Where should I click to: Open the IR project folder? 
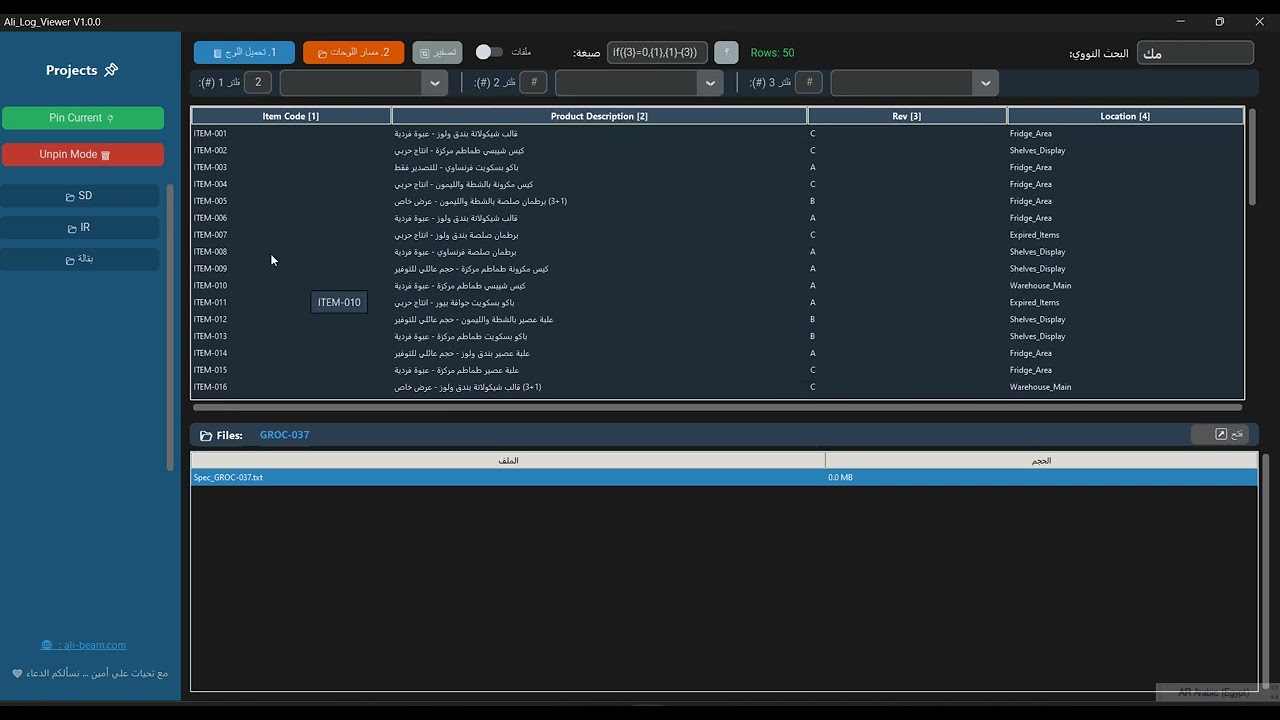coord(80,228)
